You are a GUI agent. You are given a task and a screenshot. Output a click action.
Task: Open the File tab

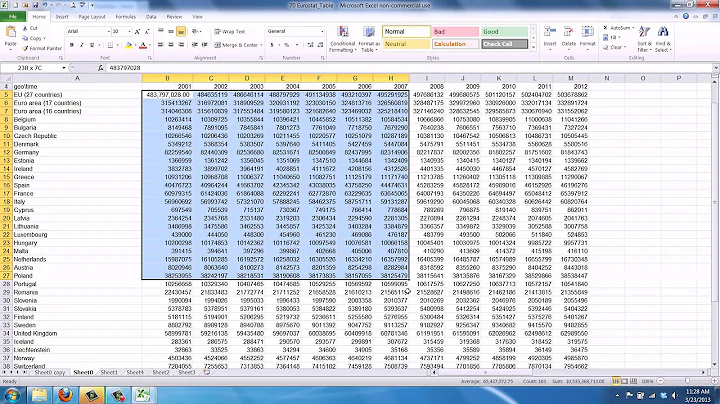pos(13,17)
